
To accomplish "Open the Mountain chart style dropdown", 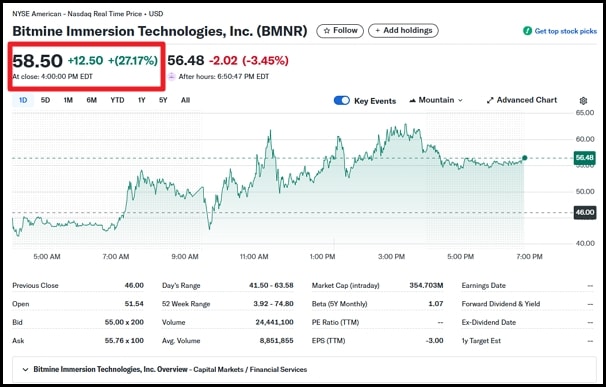I will point(436,100).
